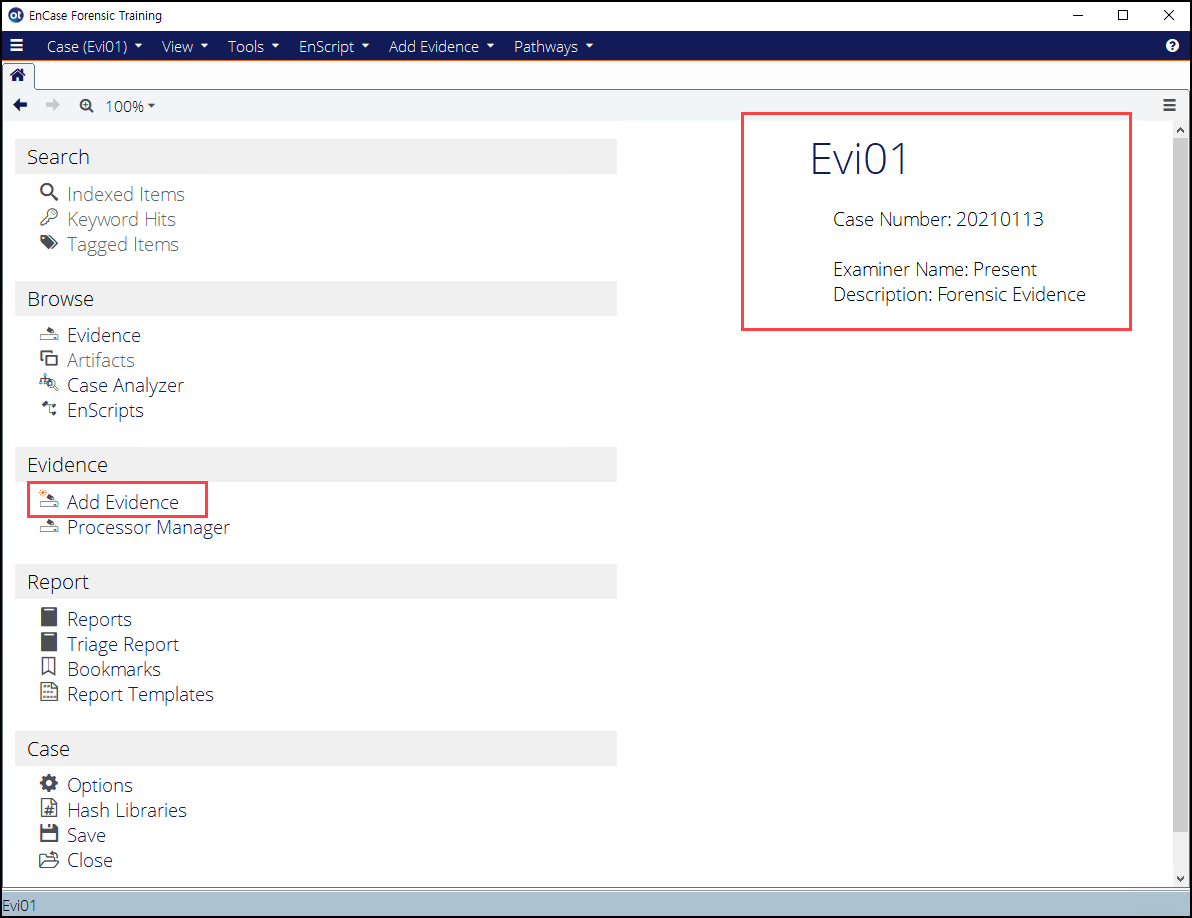Minimize the EnCase window
1192x918 pixels.
(1078, 15)
